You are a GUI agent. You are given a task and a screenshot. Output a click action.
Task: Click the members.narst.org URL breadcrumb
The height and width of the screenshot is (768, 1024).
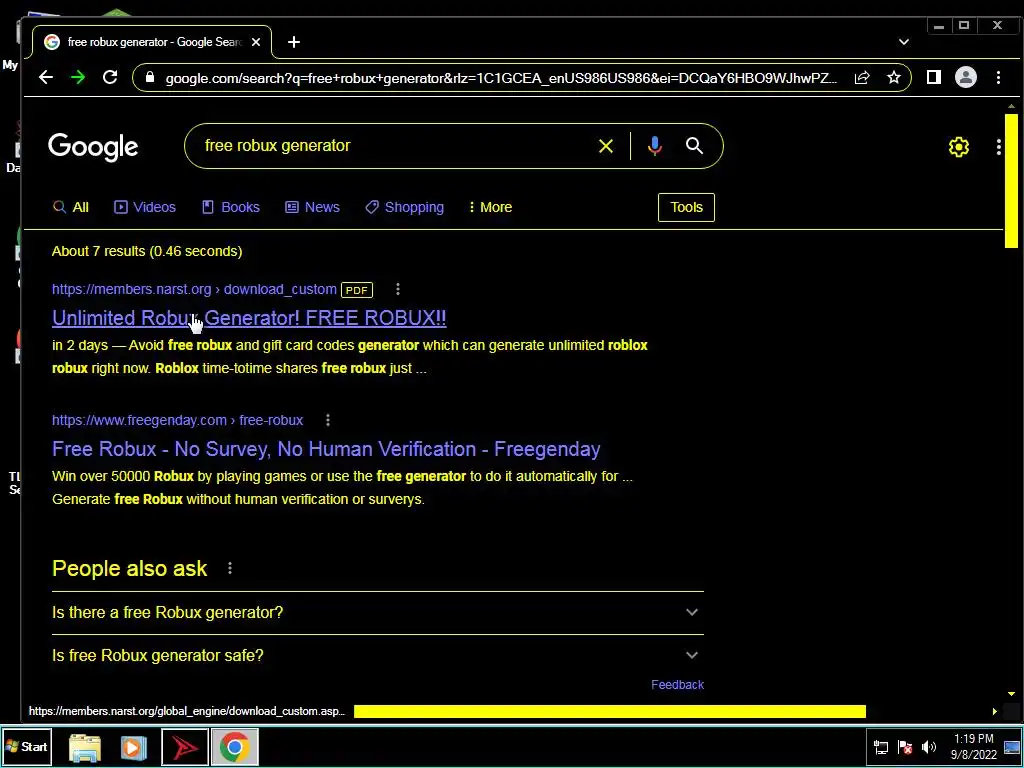[194, 289]
